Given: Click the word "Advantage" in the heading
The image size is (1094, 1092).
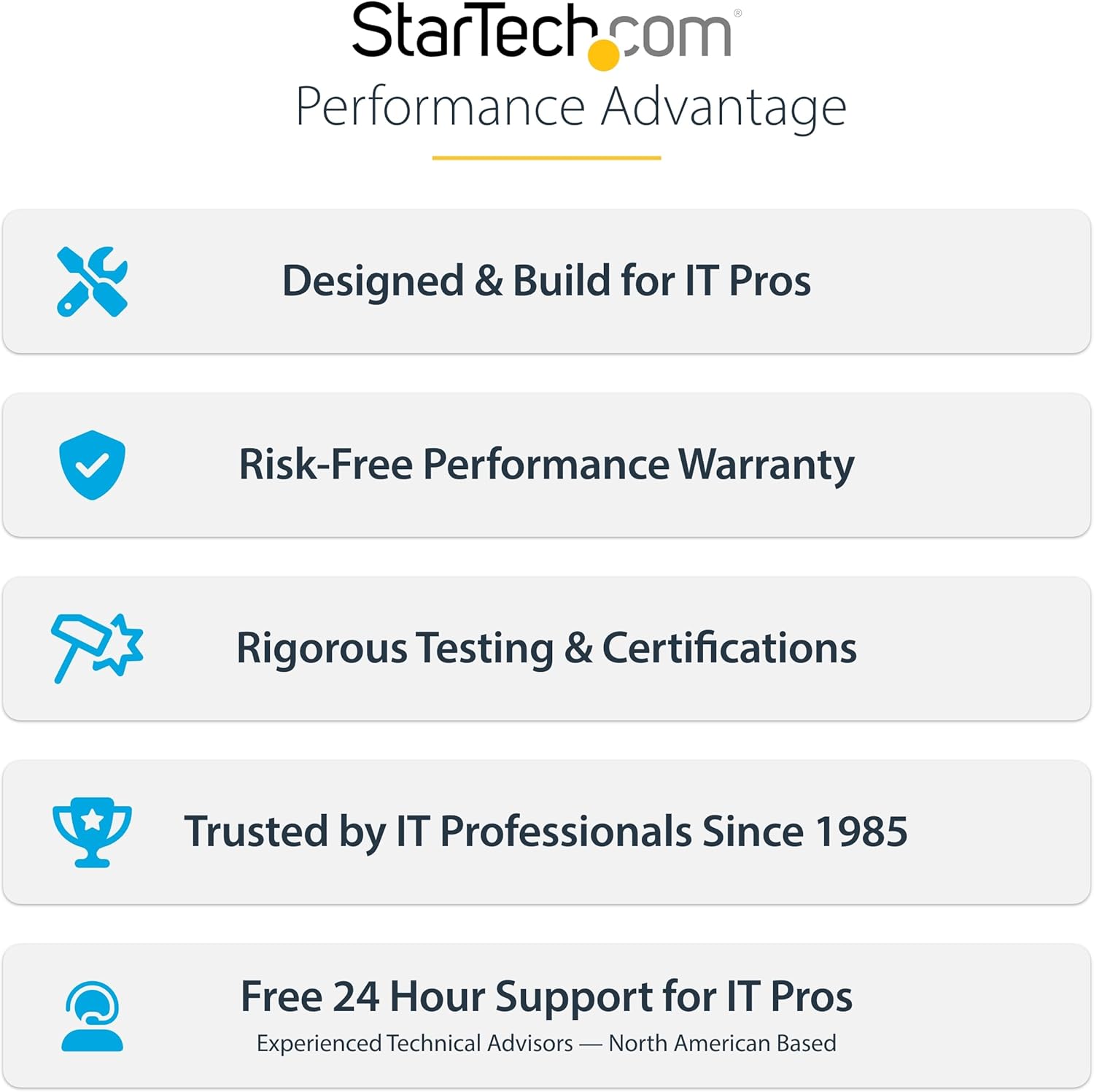Looking at the screenshot, I should click(x=723, y=108).
